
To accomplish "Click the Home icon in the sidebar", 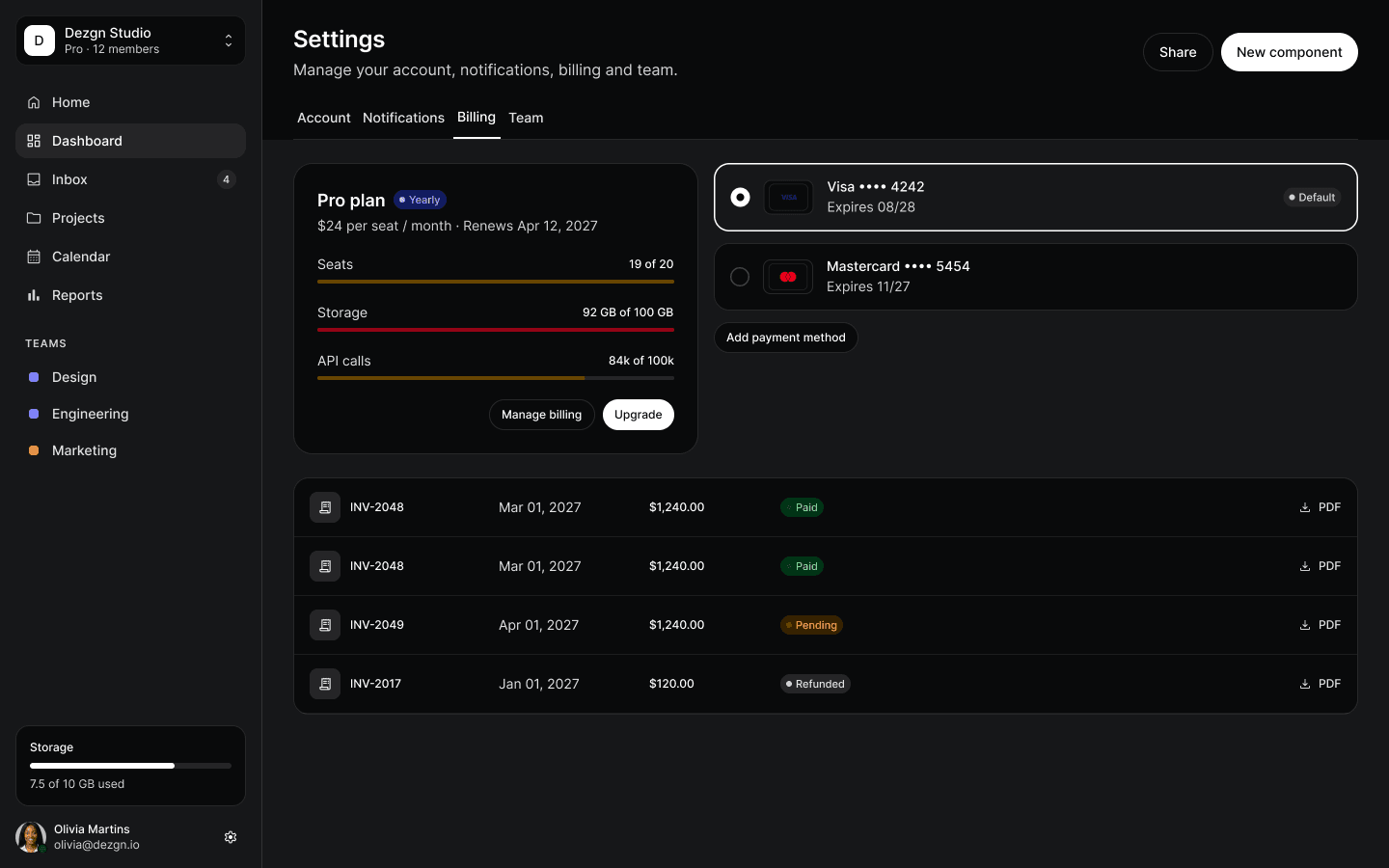I will pos(34,102).
